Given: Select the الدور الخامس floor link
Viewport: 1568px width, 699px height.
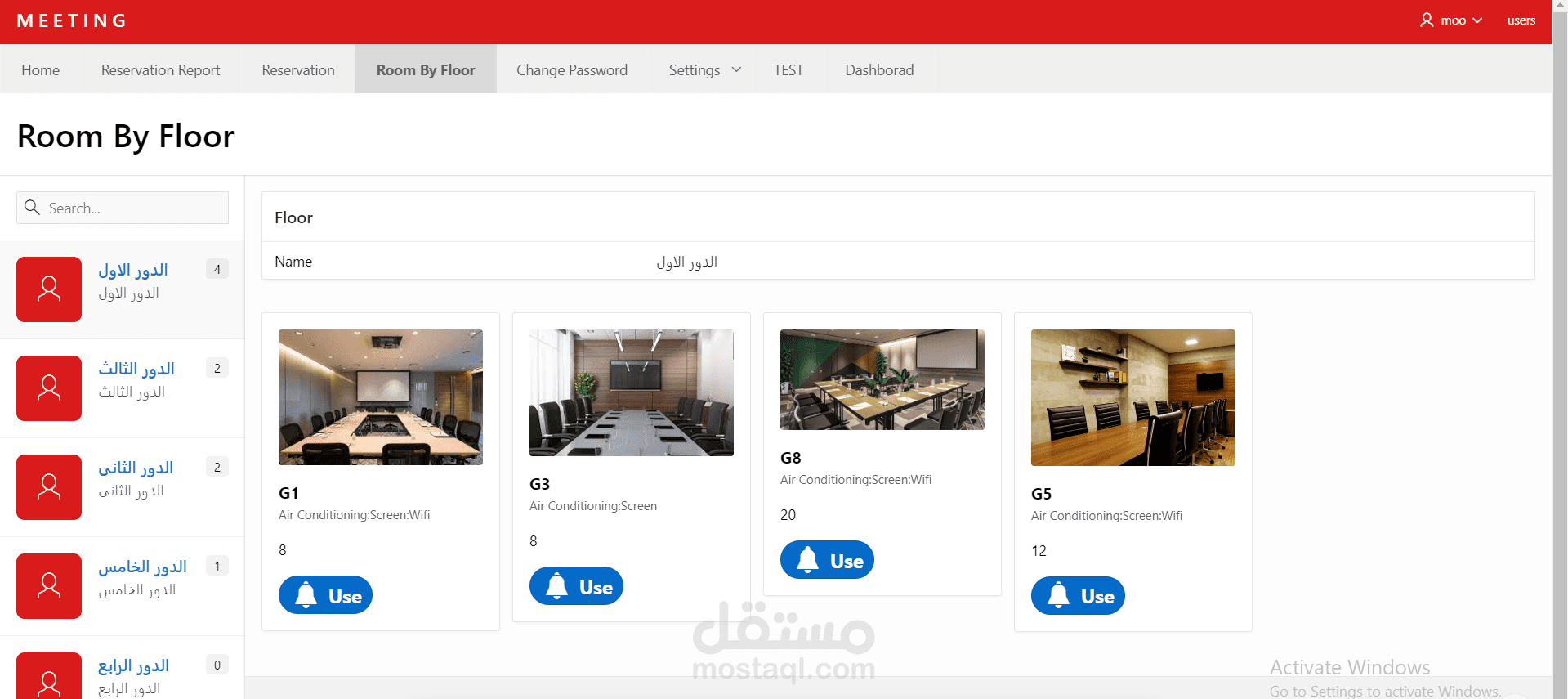Looking at the screenshot, I should (x=142, y=567).
